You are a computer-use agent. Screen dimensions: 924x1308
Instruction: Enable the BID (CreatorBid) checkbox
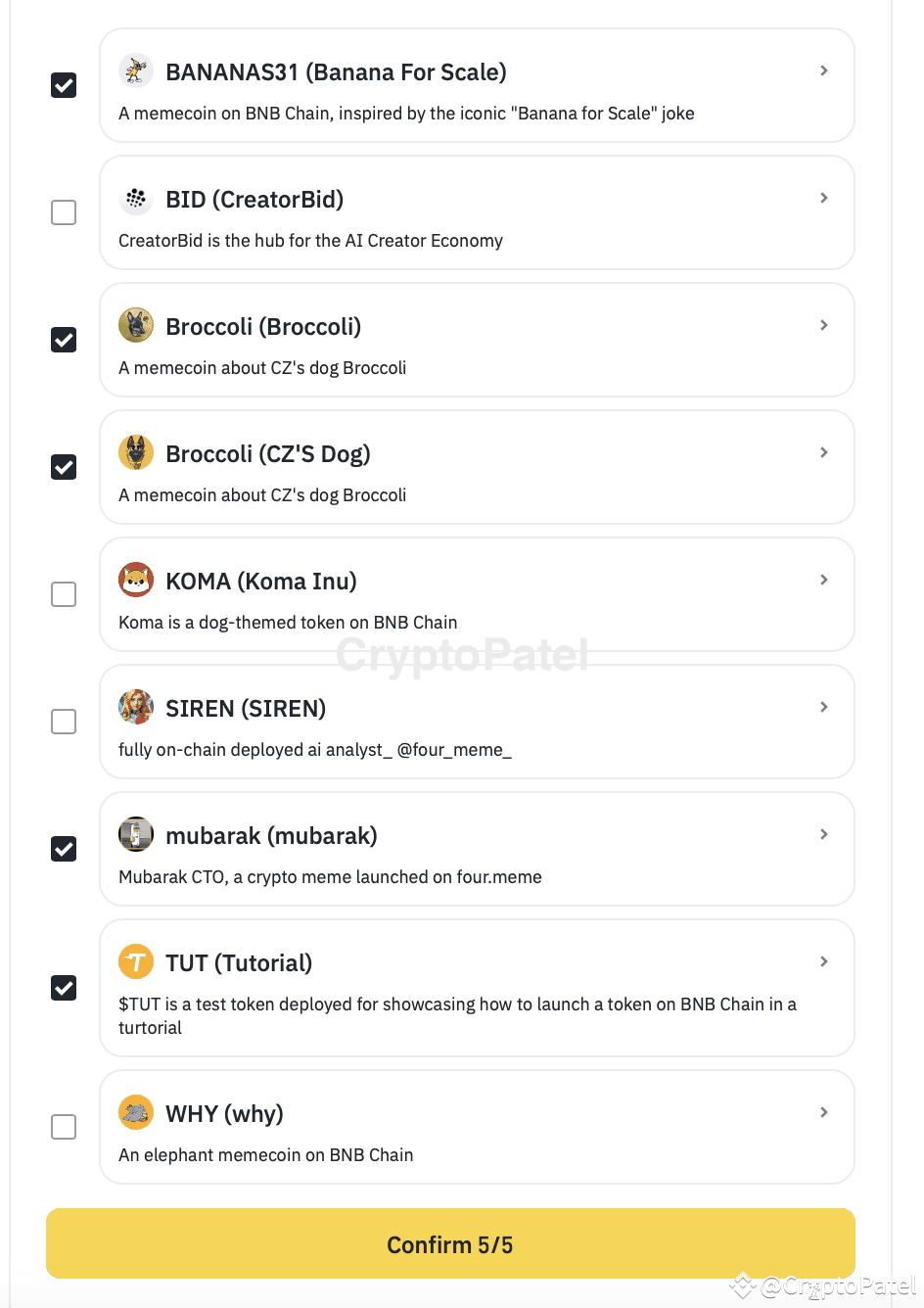tap(63, 212)
